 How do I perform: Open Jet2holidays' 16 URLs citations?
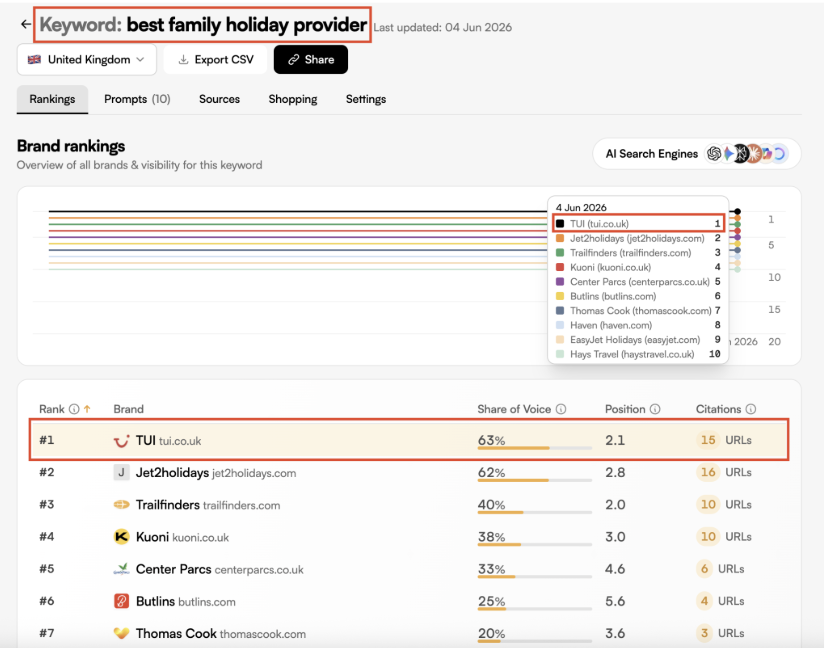click(x=724, y=472)
